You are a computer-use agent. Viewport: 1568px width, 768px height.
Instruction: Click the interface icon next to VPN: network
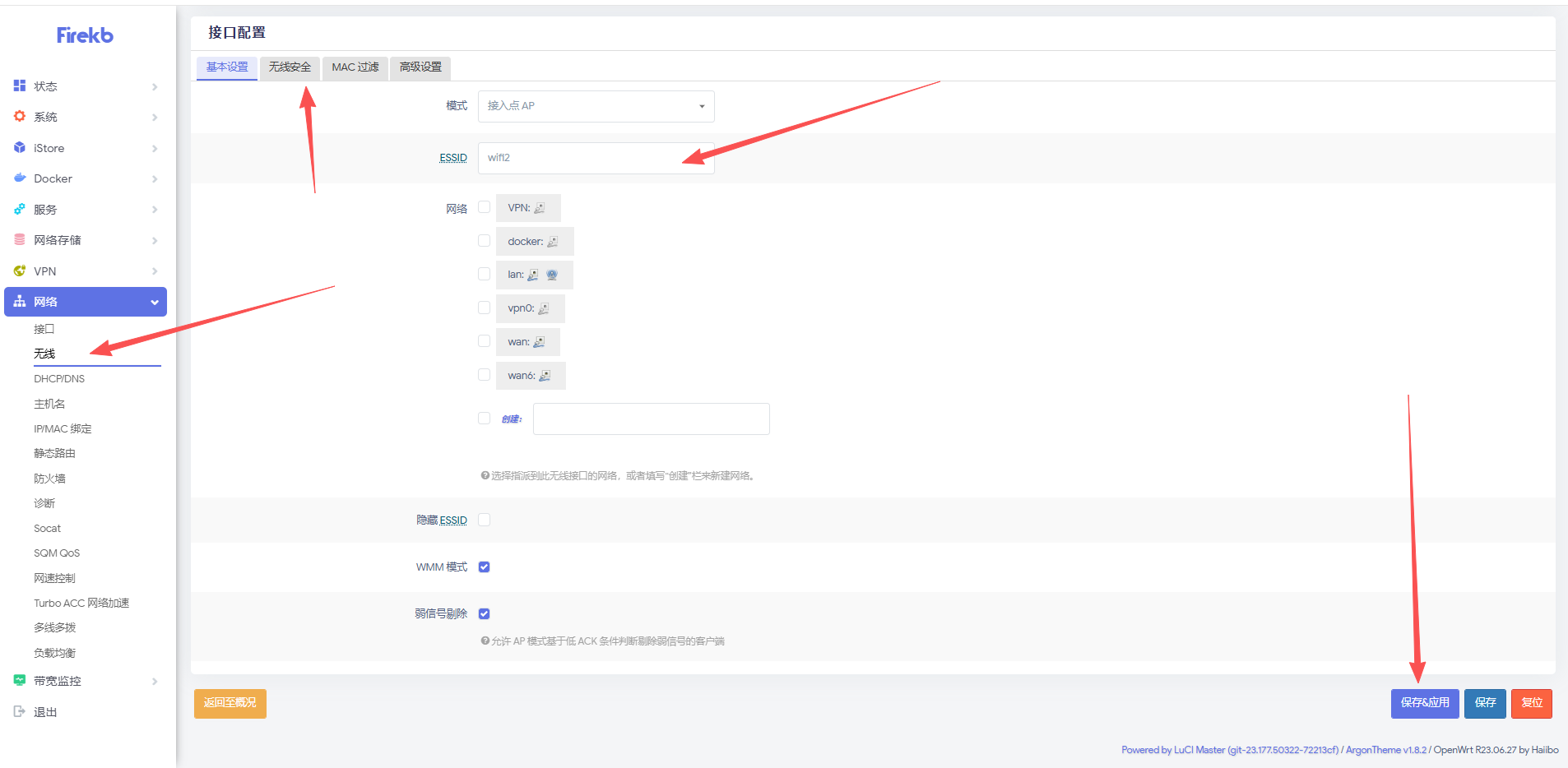coord(540,208)
